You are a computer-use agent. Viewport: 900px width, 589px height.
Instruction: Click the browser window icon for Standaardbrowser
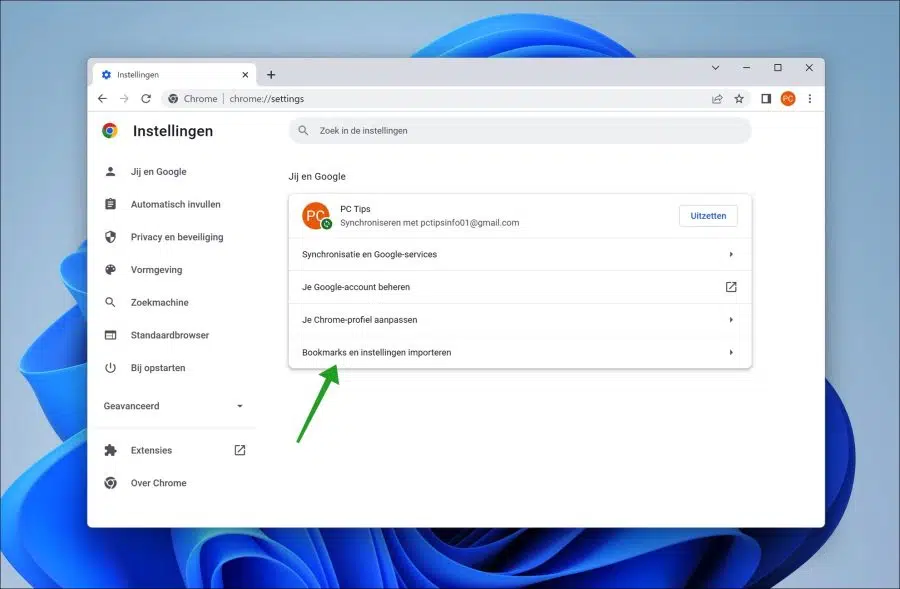[110, 335]
